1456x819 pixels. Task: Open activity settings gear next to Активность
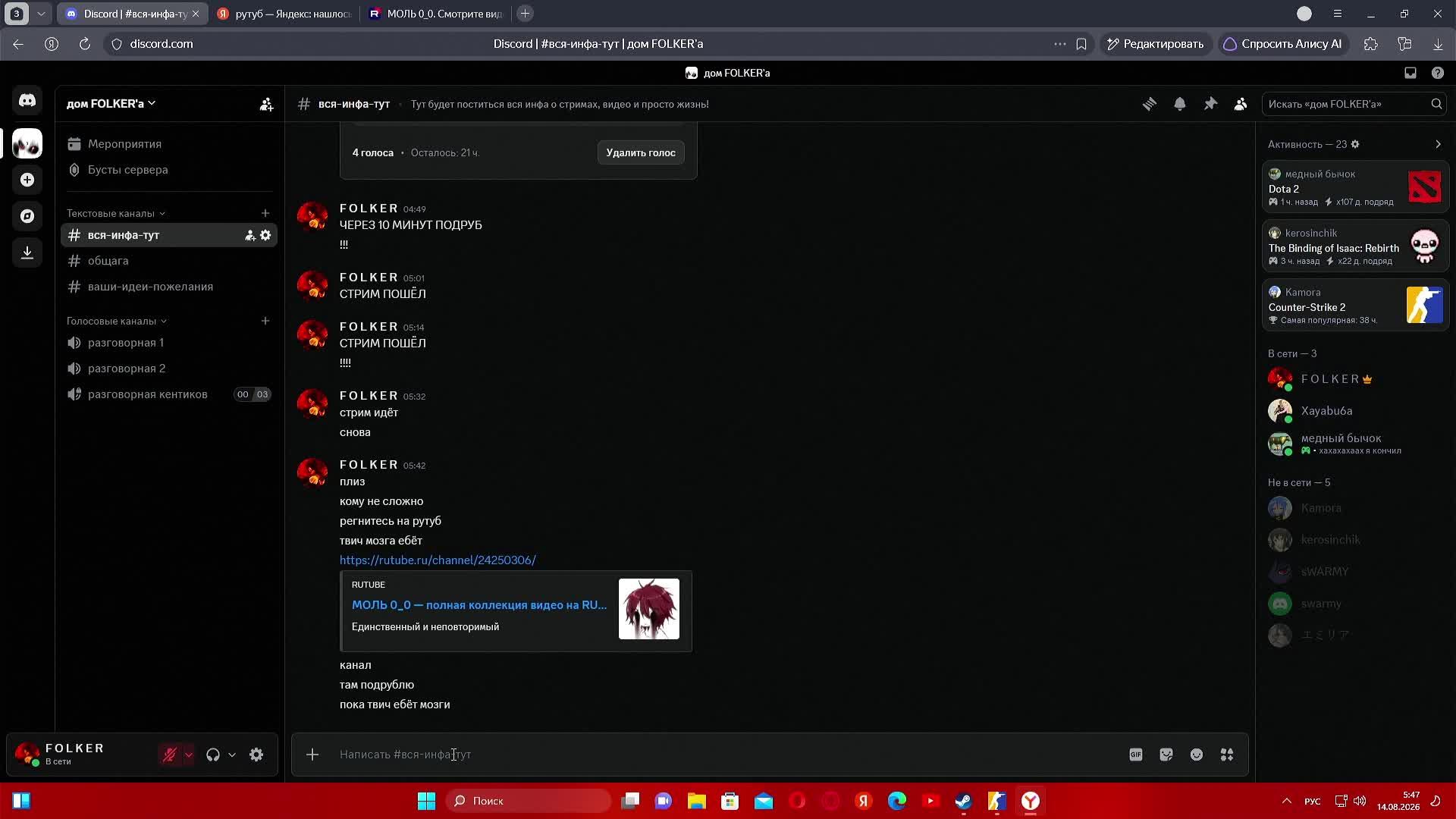(x=1355, y=144)
